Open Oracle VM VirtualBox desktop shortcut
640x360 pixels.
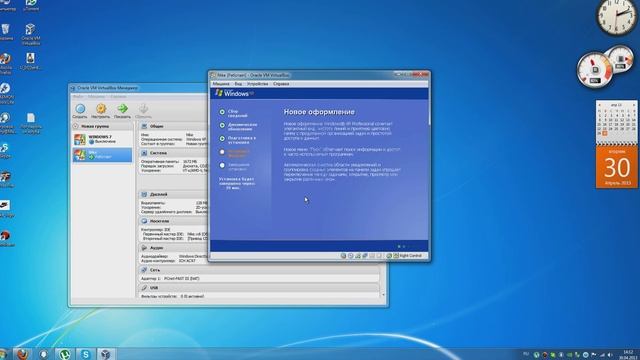point(31,34)
